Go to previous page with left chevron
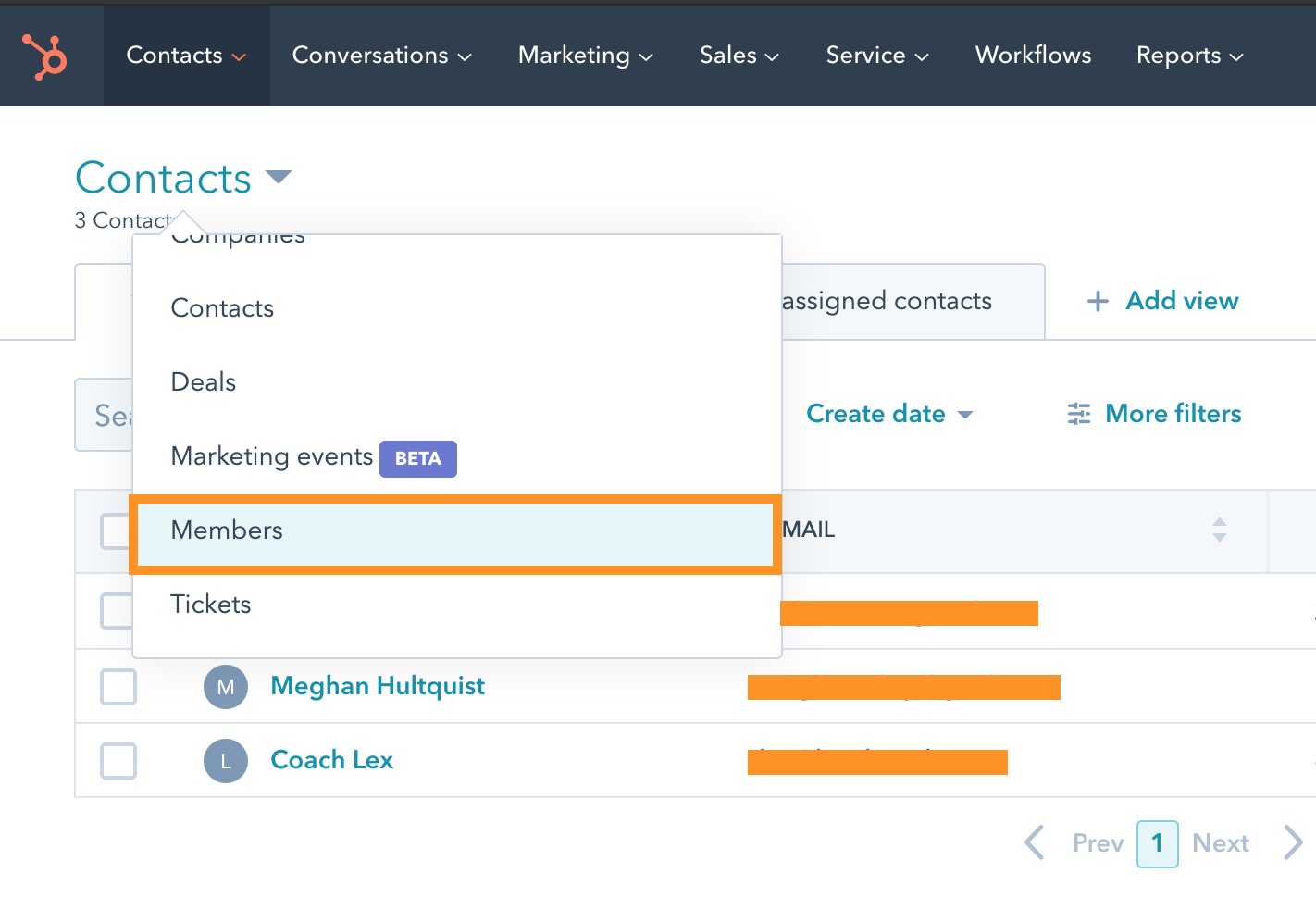Viewport: 1316px width, 898px height. click(1035, 842)
